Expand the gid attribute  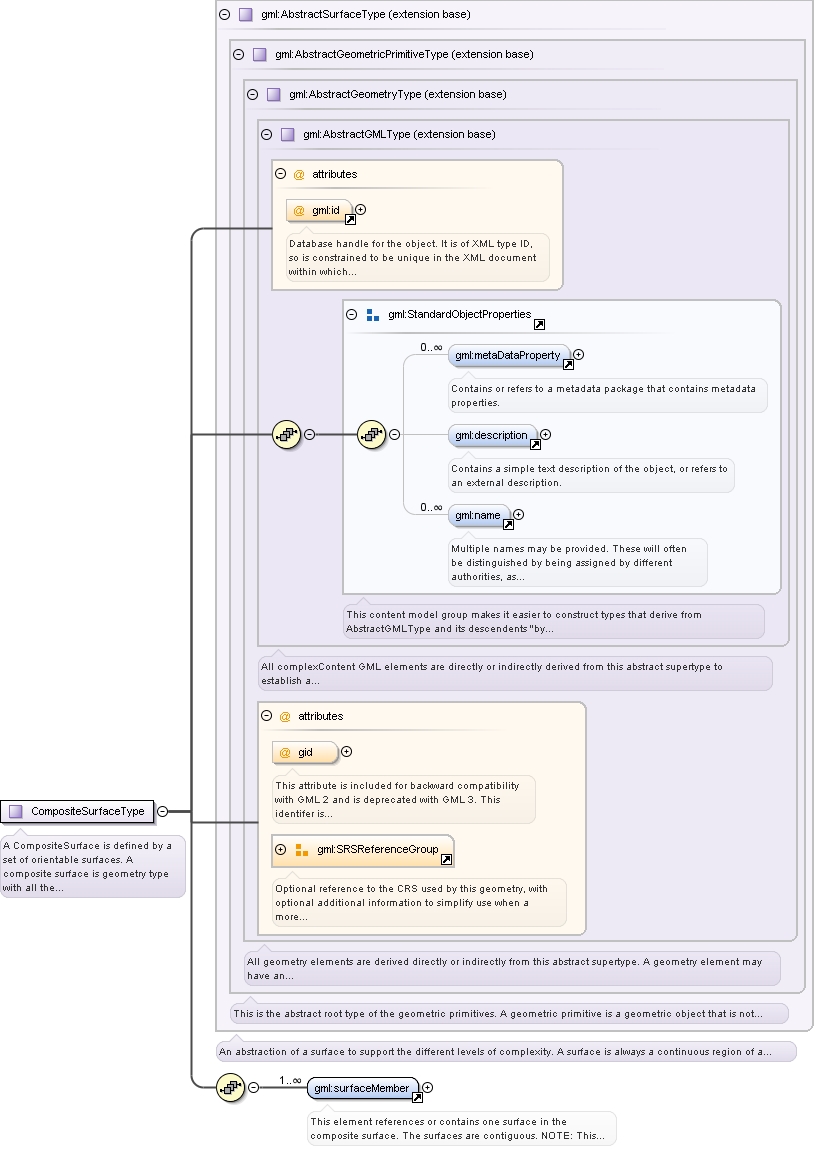coord(347,751)
